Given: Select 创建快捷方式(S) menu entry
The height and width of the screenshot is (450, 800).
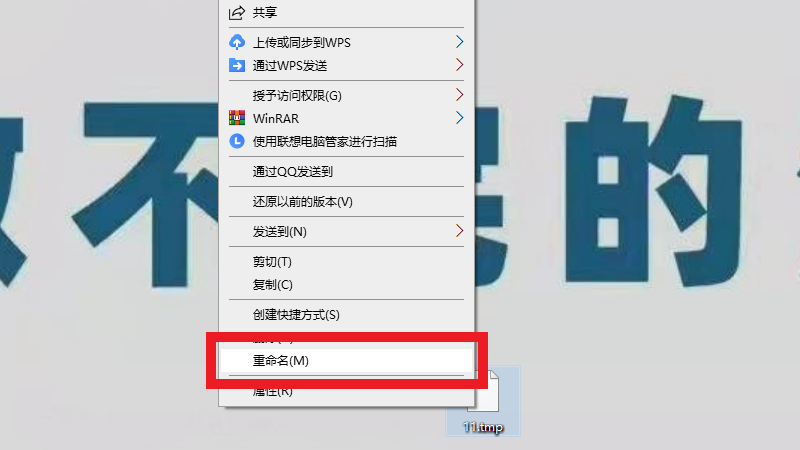Looking at the screenshot, I should point(346,315).
